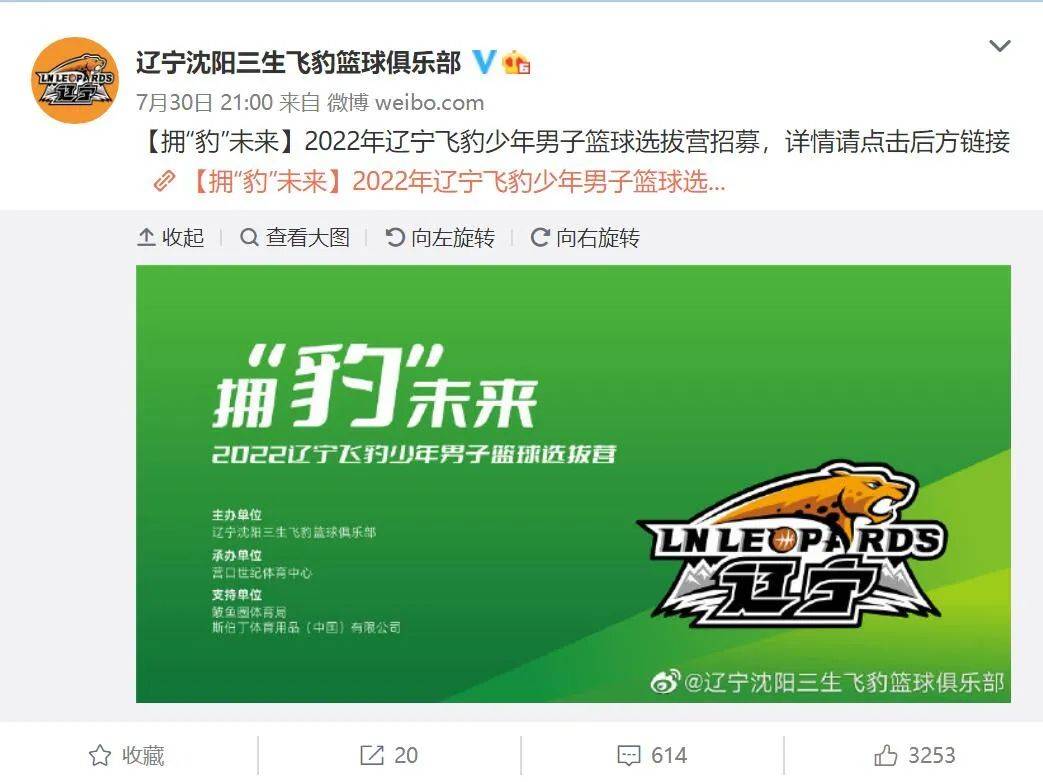Rotate image left with 向左旋转

[x=440, y=237]
